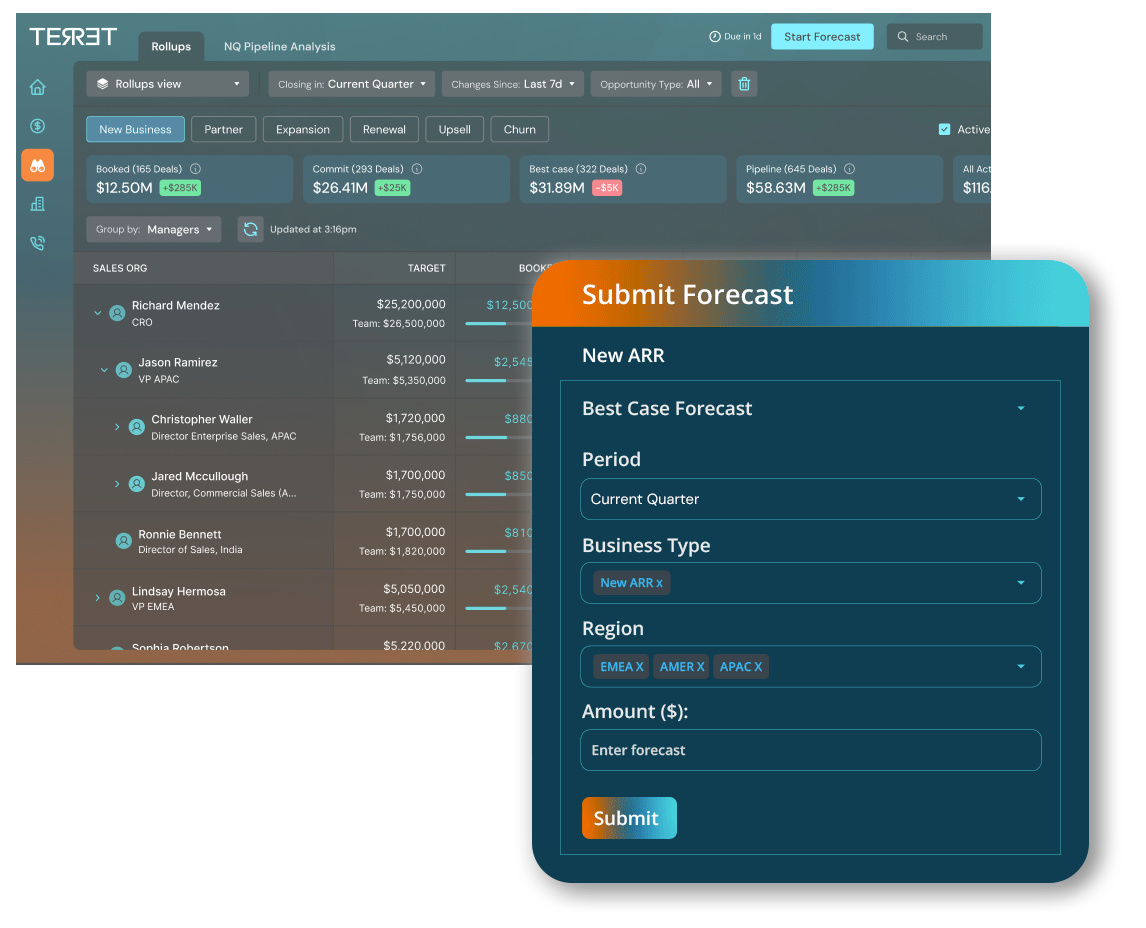Toggle the Active checkbox
The height and width of the screenshot is (928, 1146).
click(944, 129)
